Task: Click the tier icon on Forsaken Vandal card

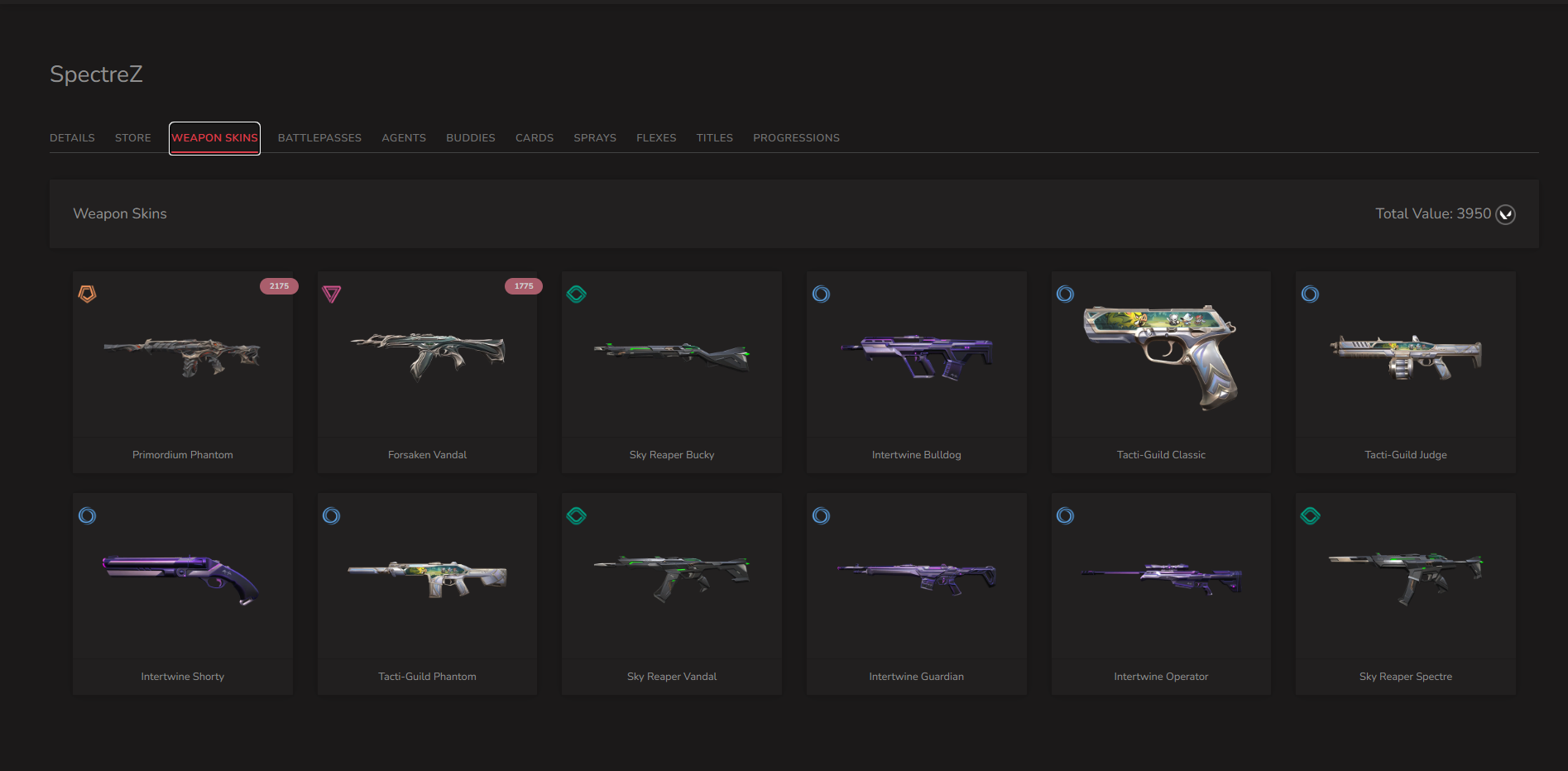Action: (332, 294)
